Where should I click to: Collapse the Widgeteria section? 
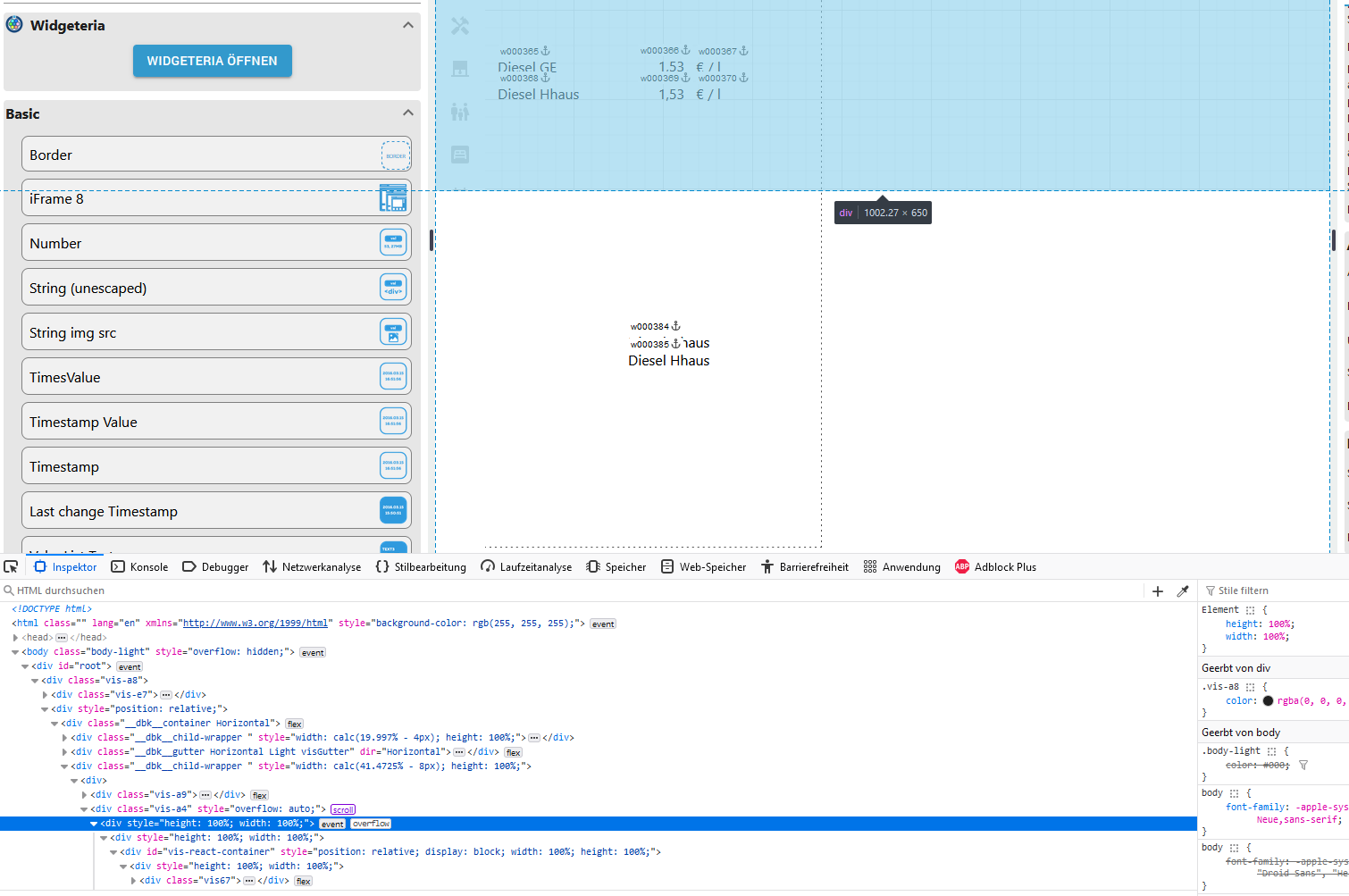[x=408, y=25]
